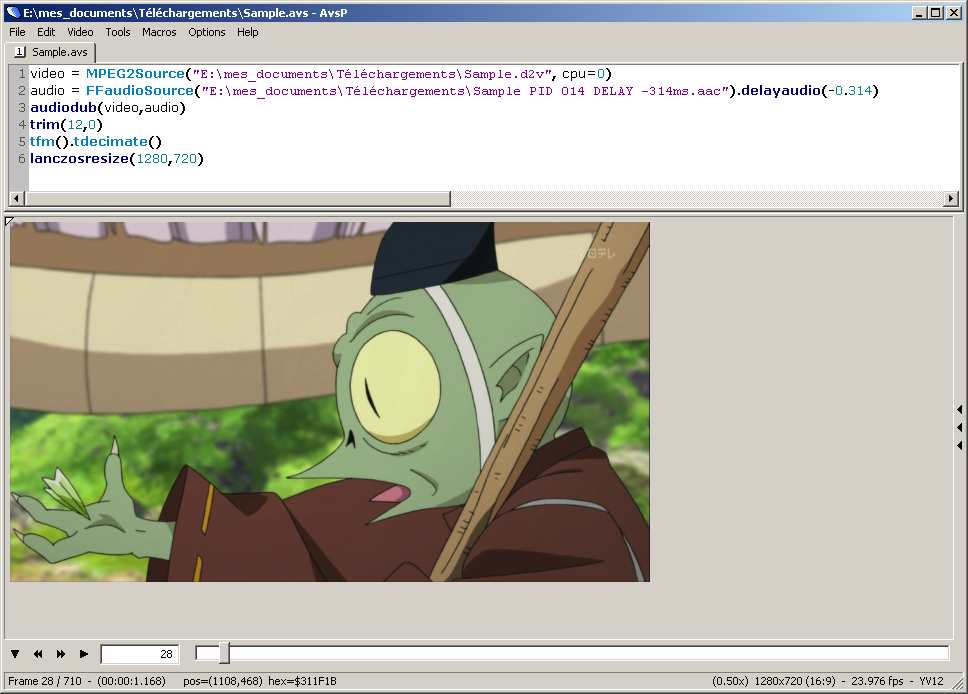Viewport: 968px width, 694px height.
Task: Click line number 2 in the gutter
Action: (x=22, y=91)
